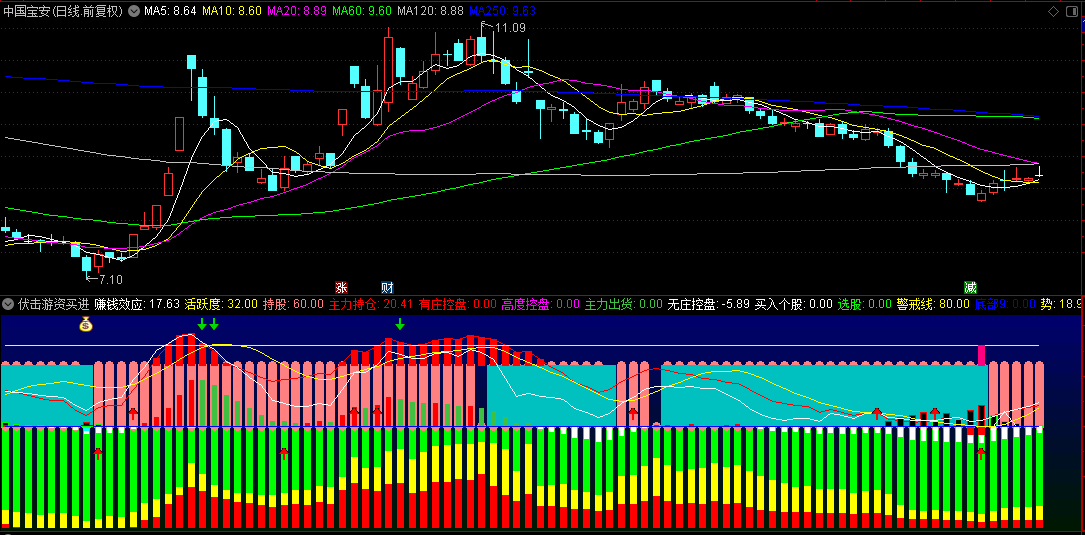1085x535 pixels.
Task: Select 买入个股: 0.00 indicator value
Action: pyautogui.click(x=794, y=303)
